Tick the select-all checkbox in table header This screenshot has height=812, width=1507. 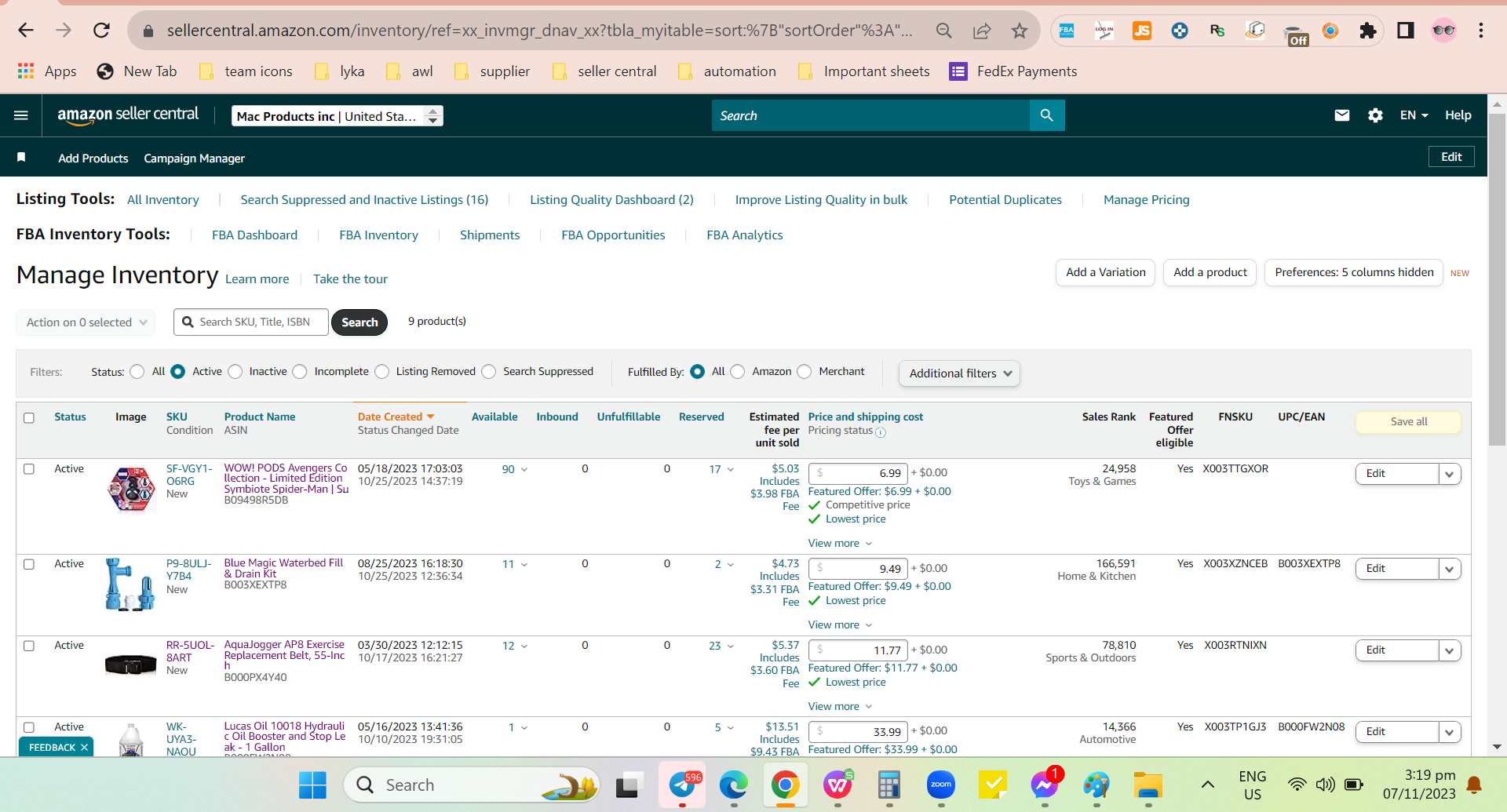coord(29,417)
